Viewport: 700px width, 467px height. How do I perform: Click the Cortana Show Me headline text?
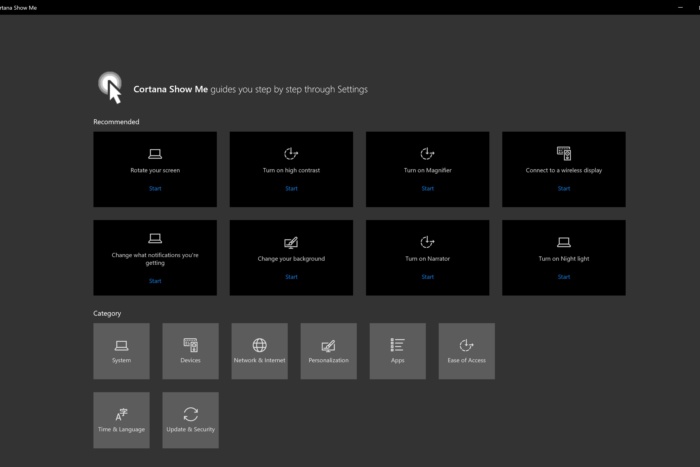click(250, 89)
